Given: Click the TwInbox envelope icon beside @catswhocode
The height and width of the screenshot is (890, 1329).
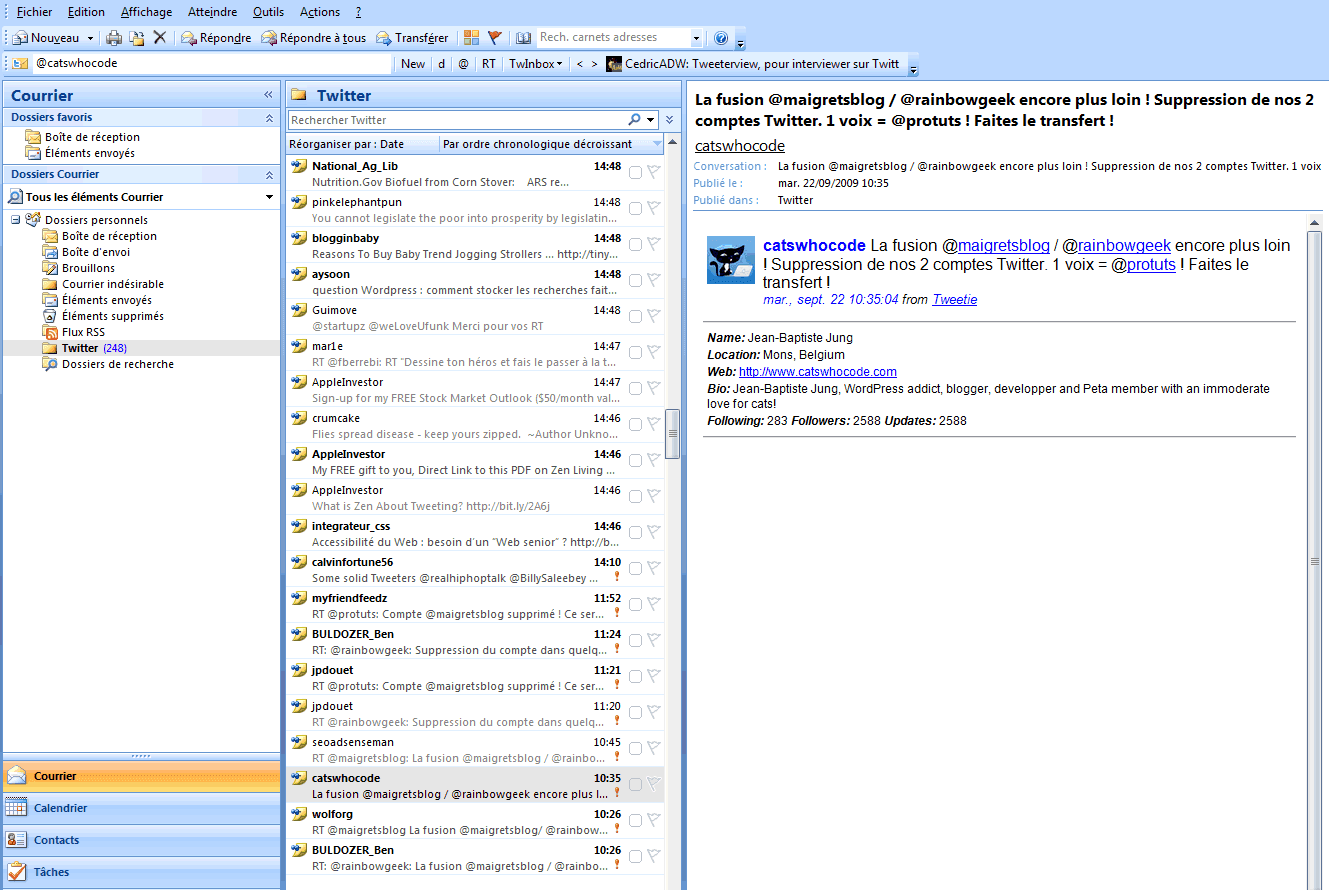Looking at the screenshot, I should tap(20, 63).
